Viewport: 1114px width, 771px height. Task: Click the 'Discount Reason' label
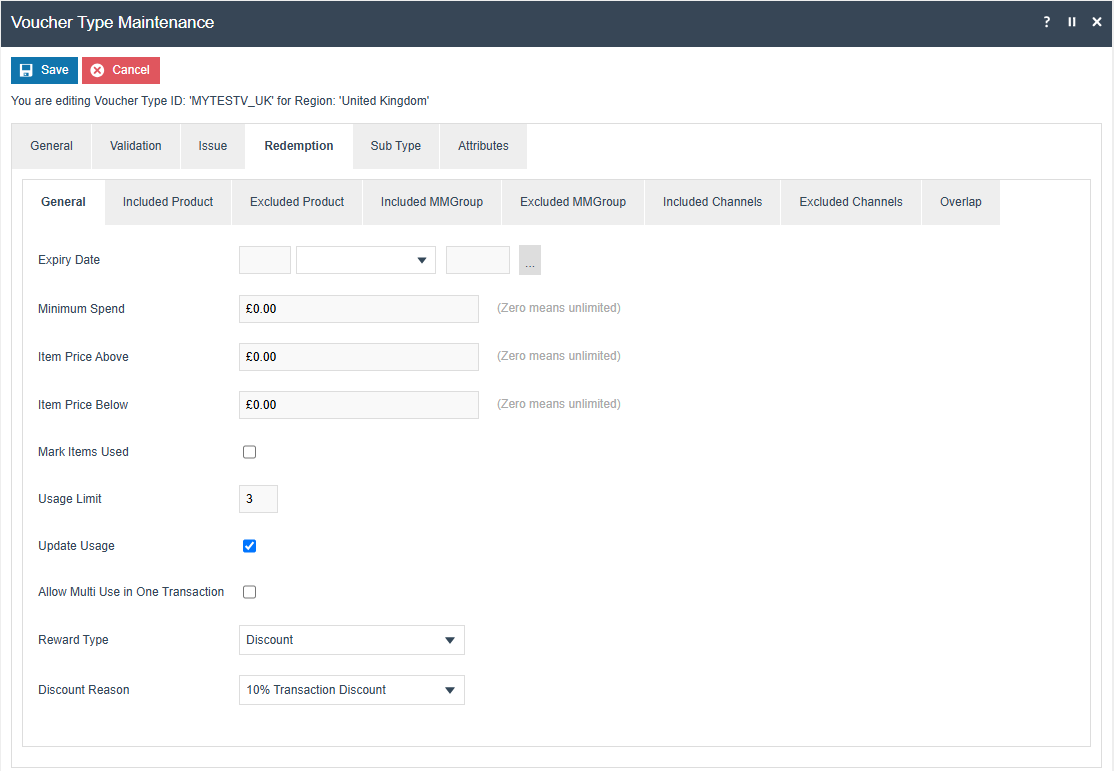click(x=84, y=690)
